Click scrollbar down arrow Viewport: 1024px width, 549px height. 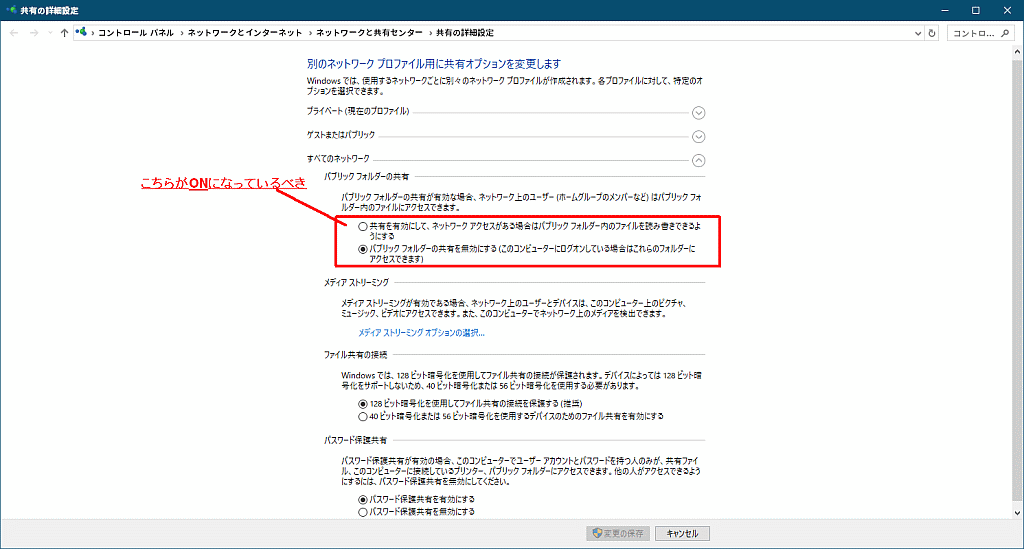point(1017,513)
